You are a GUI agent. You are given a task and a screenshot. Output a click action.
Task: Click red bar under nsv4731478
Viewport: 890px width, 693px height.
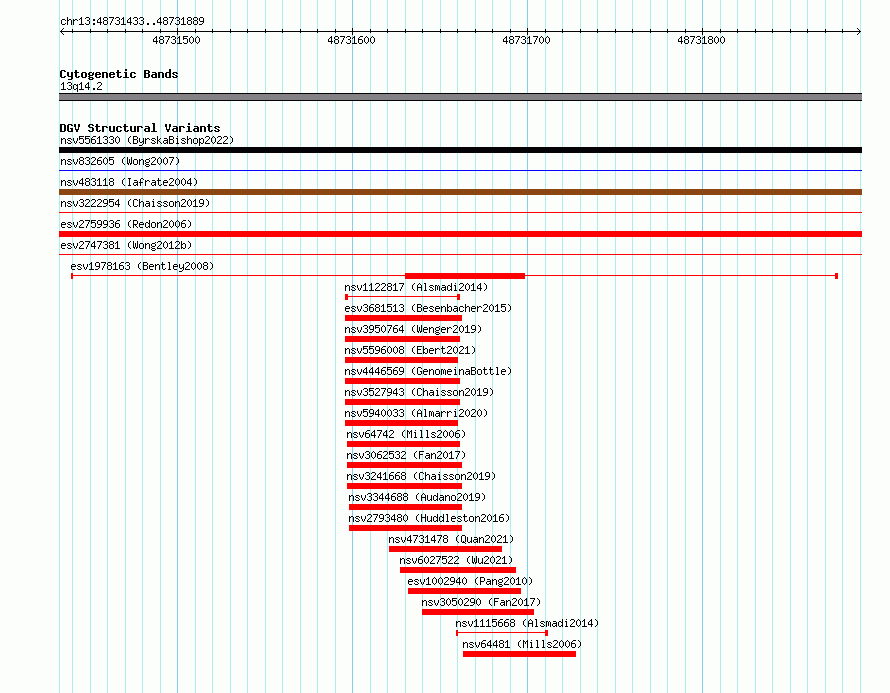click(446, 549)
